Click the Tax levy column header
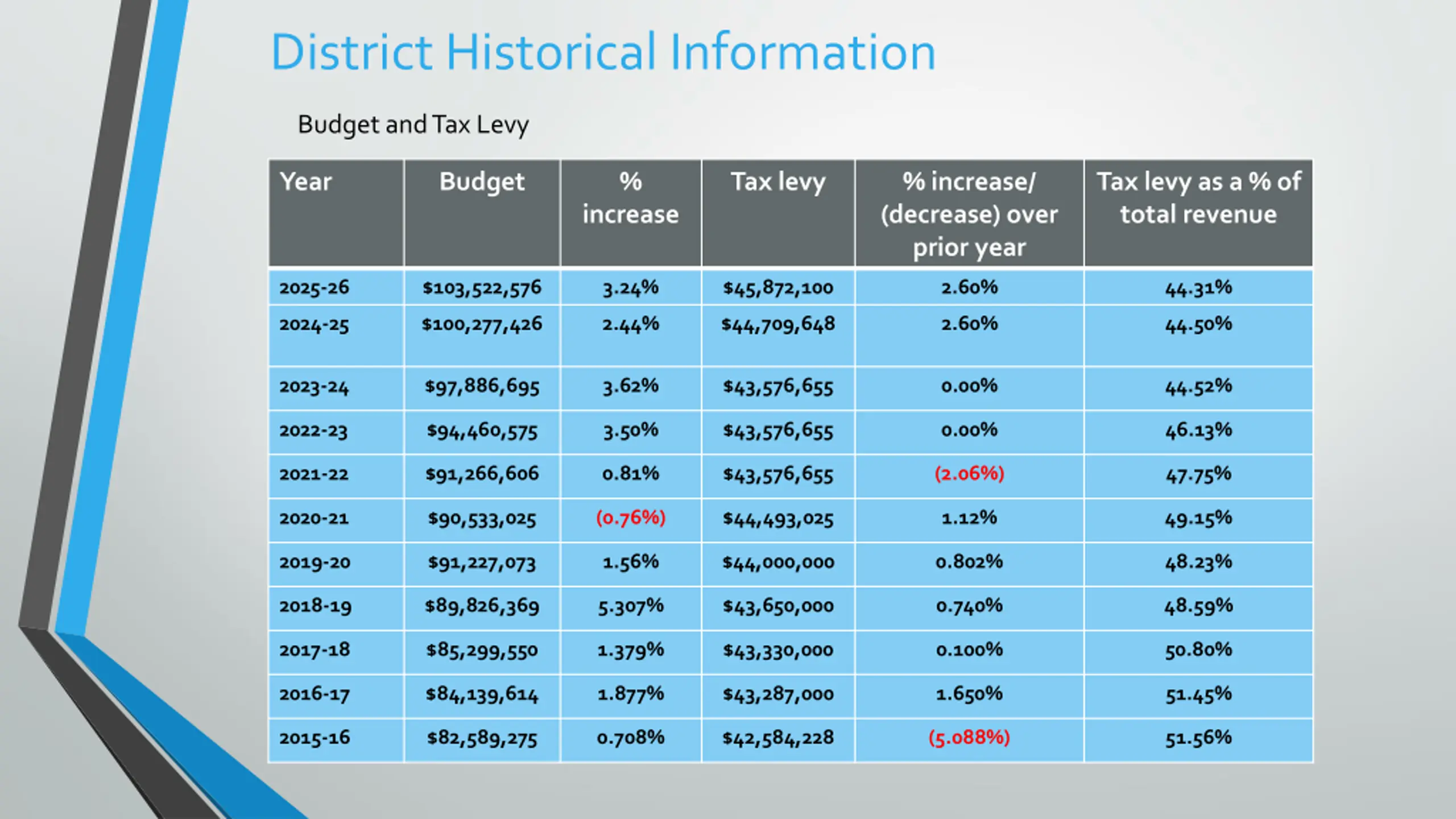Viewport: 1456px width, 819px height. (x=778, y=213)
